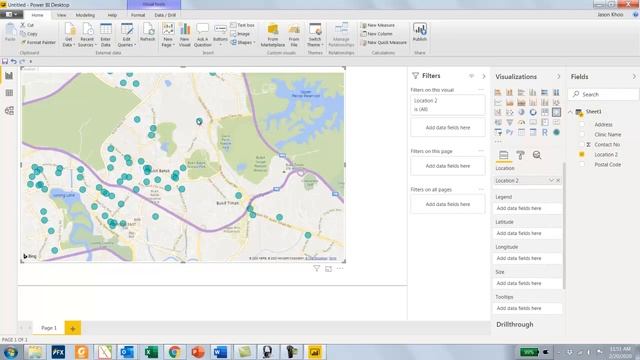This screenshot has width=640, height=360.
Task: Remove Location 2 from Location well
Action: click(x=558, y=180)
